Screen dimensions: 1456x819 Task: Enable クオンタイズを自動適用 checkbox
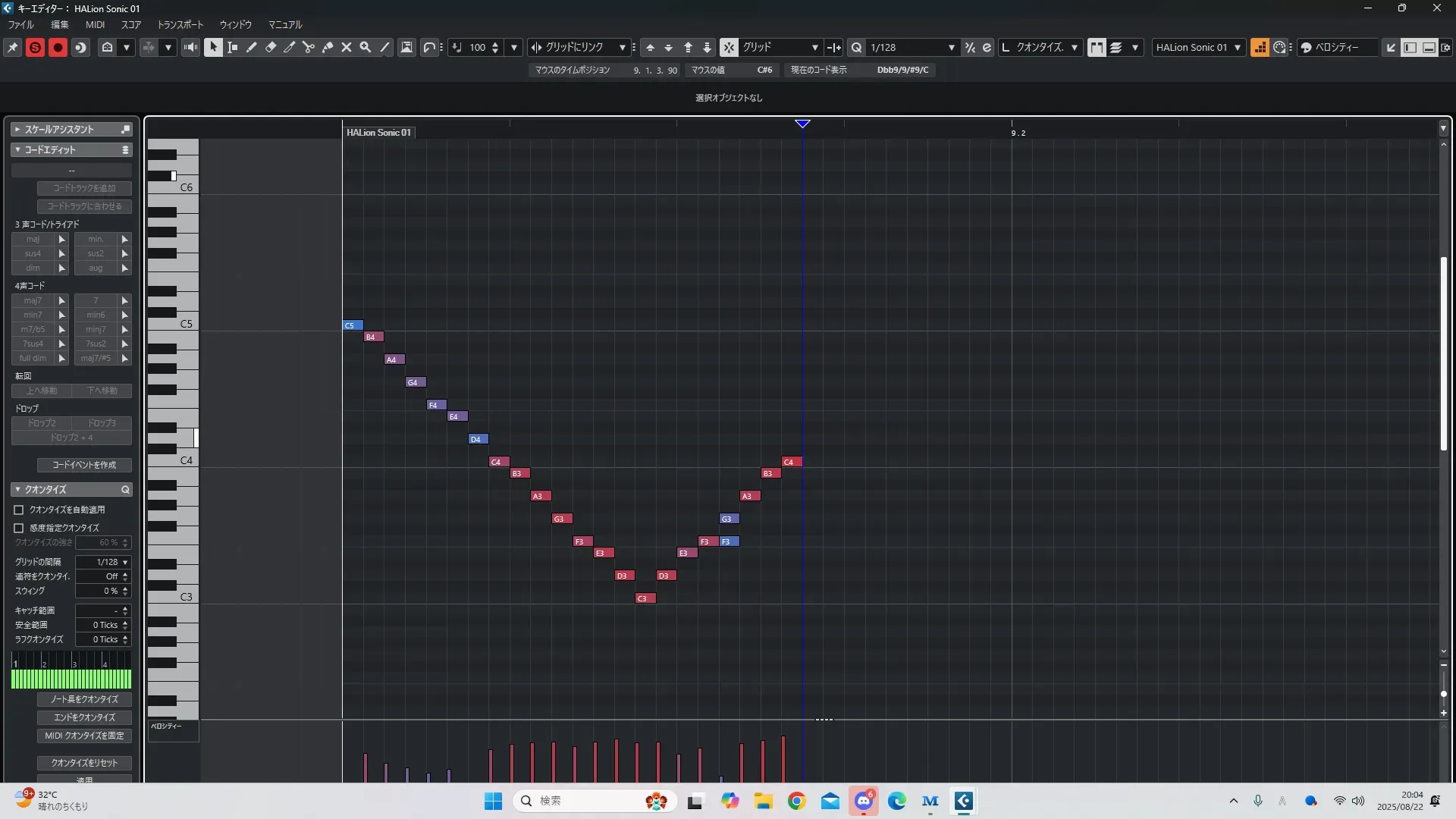click(19, 510)
